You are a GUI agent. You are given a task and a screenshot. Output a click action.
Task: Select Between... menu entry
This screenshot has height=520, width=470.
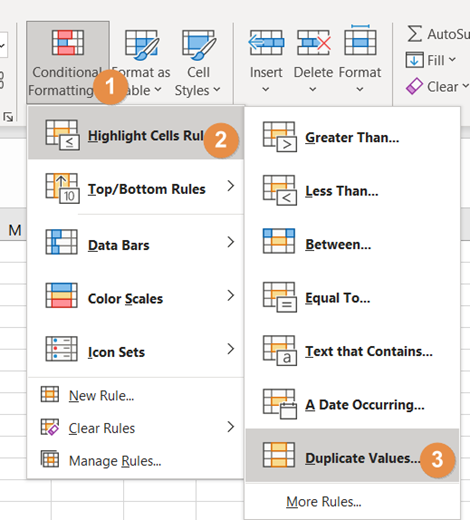[x=353, y=244]
